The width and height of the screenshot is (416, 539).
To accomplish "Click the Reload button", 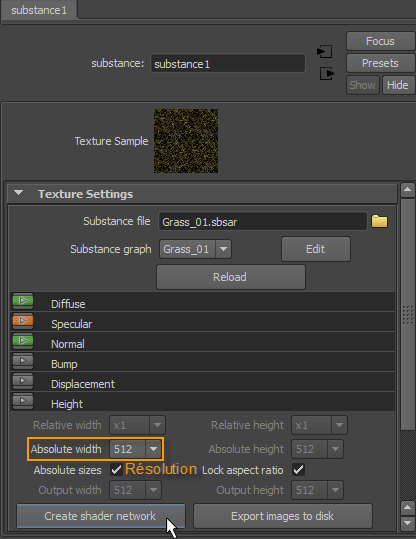I will (231, 277).
